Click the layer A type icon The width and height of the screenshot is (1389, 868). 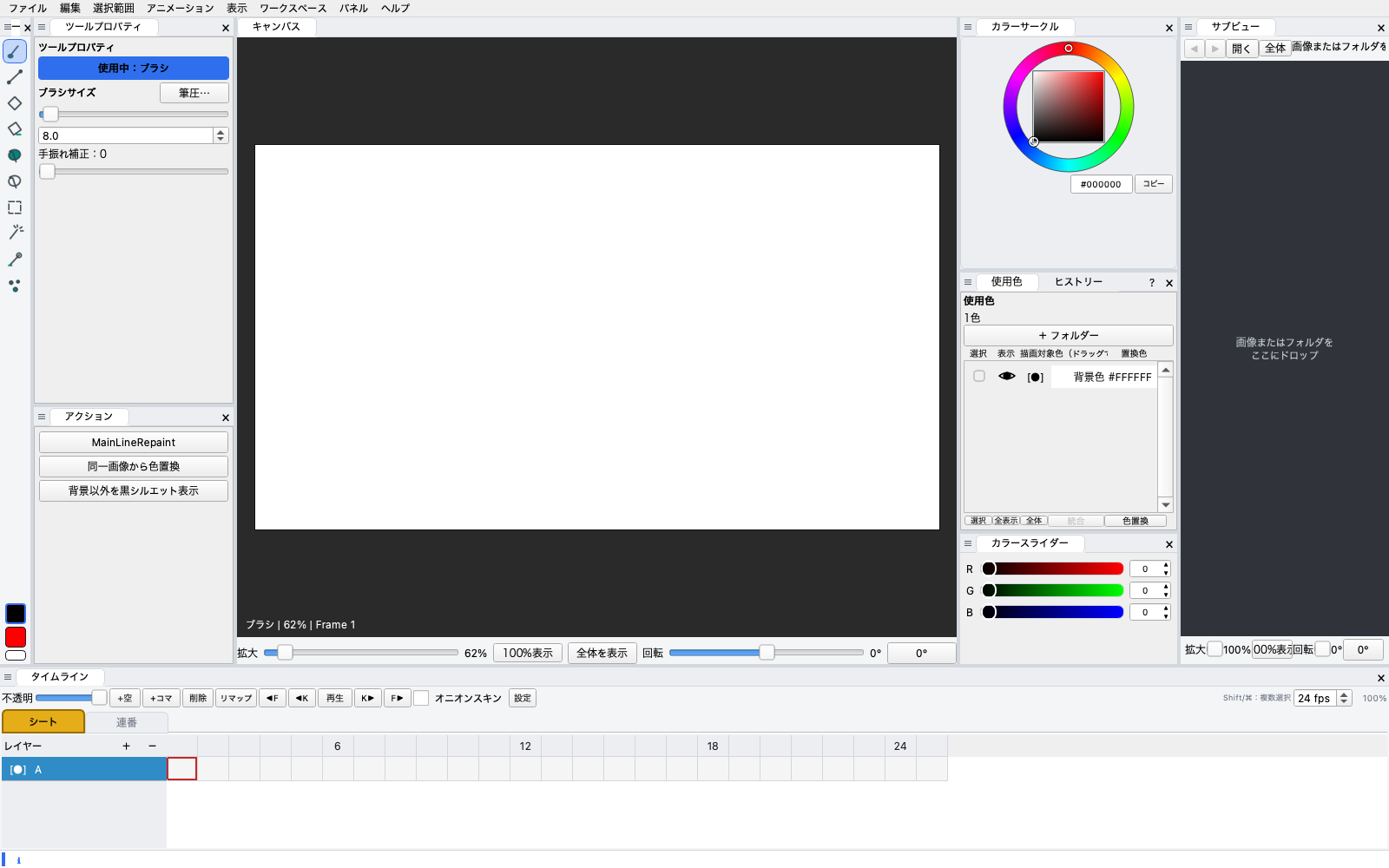[x=17, y=770]
